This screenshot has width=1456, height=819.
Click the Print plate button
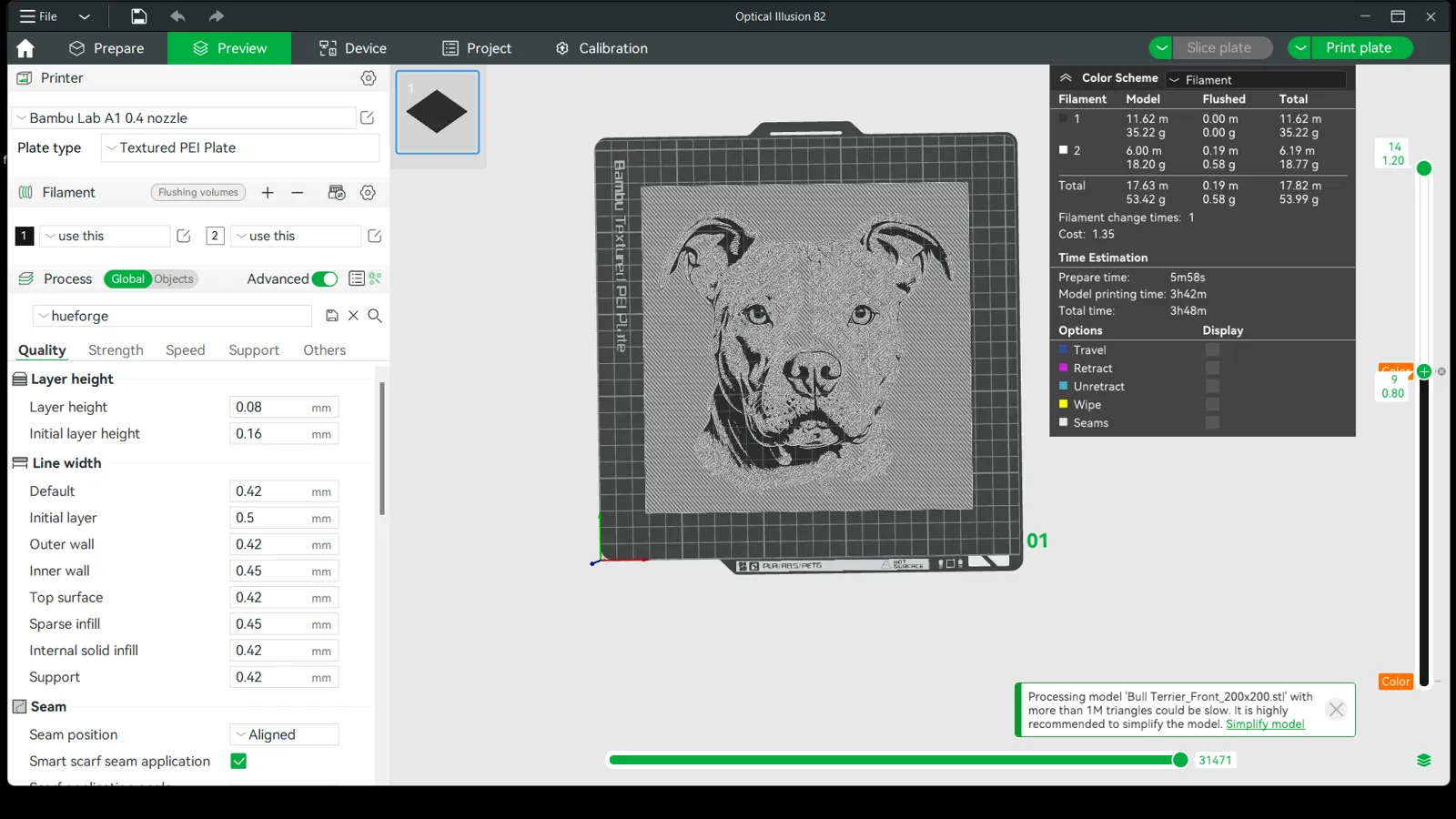click(x=1360, y=47)
